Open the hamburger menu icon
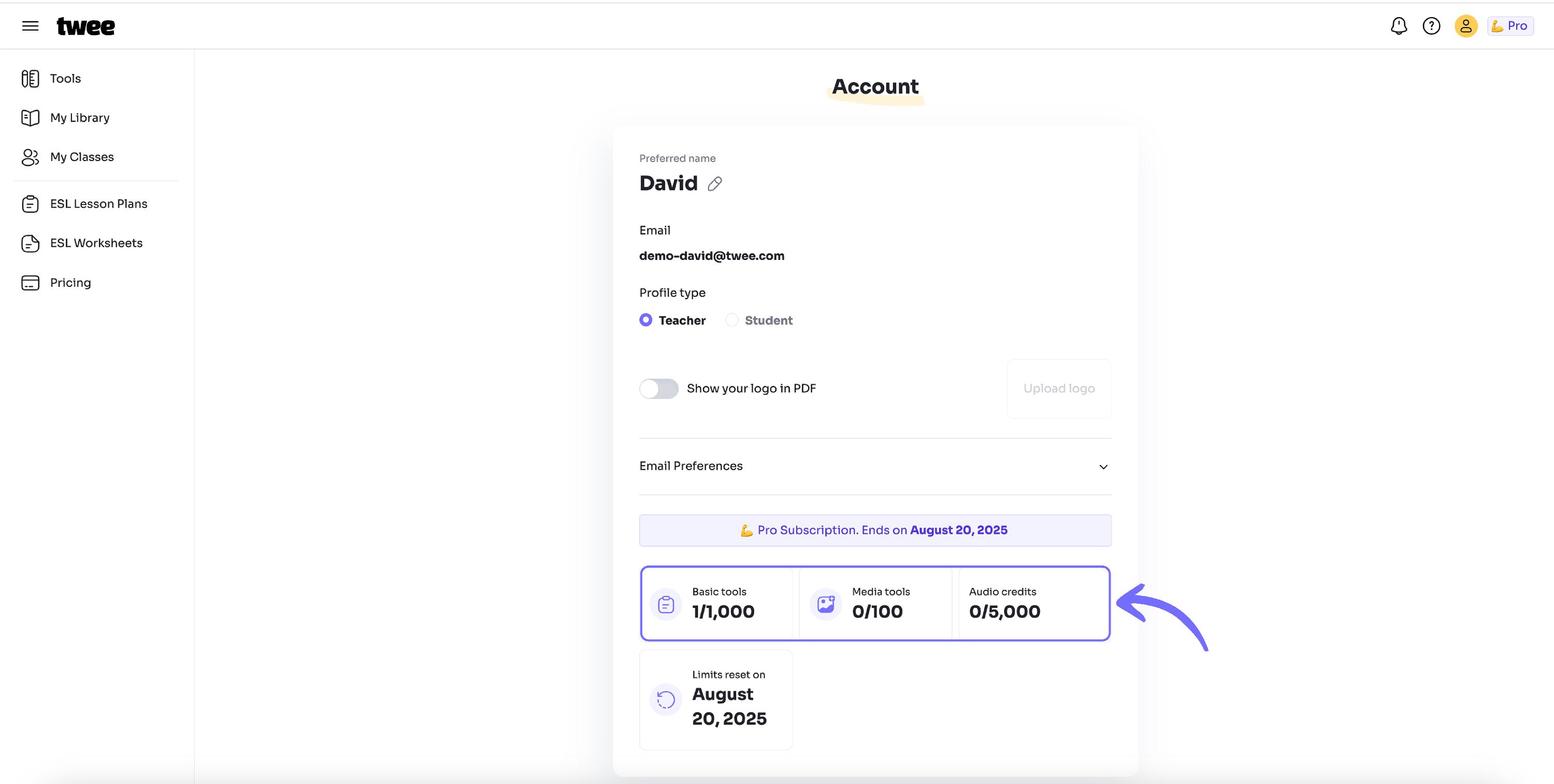Screen dimensions: 1554x784 pyautogui.click(x=30, y=26)
